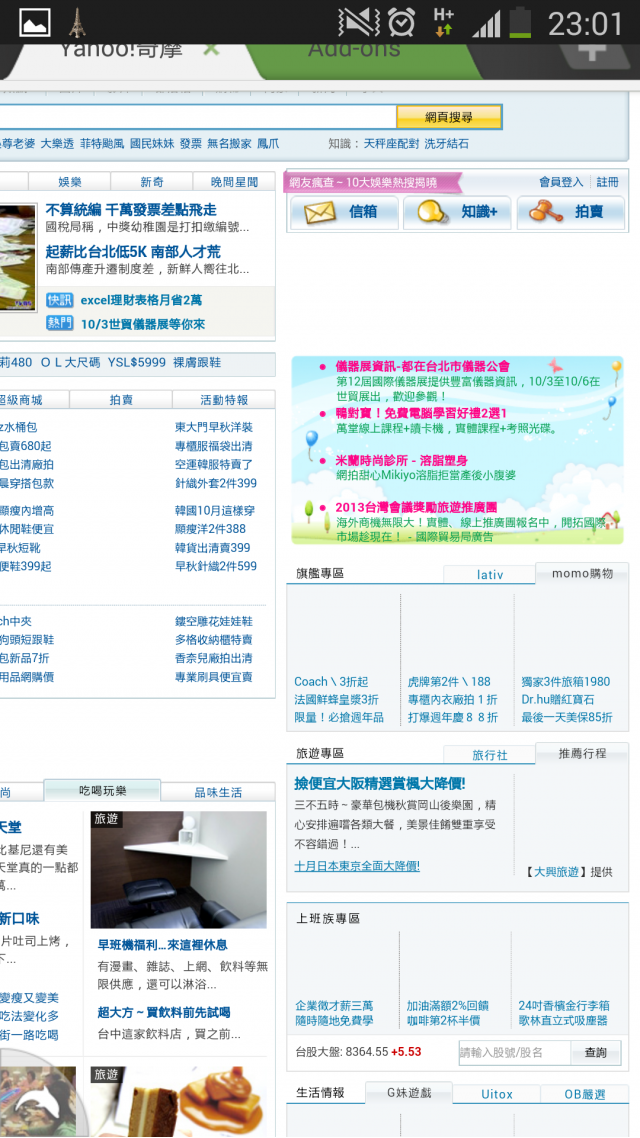
Task: Open the news photo thumbnail of banknotes
Action: pyautogui.click(x=18, y=258)
